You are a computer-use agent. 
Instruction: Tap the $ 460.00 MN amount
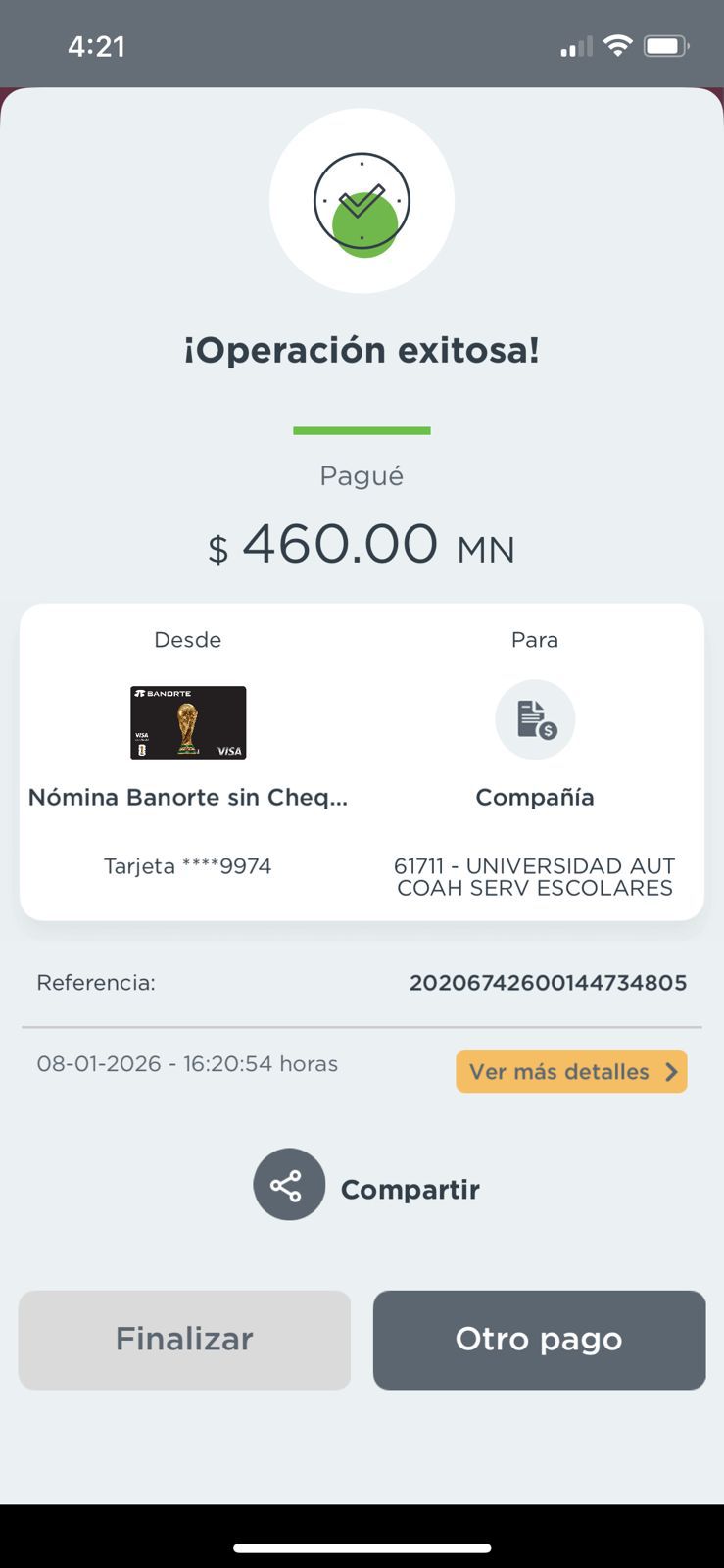pos(362,545)
